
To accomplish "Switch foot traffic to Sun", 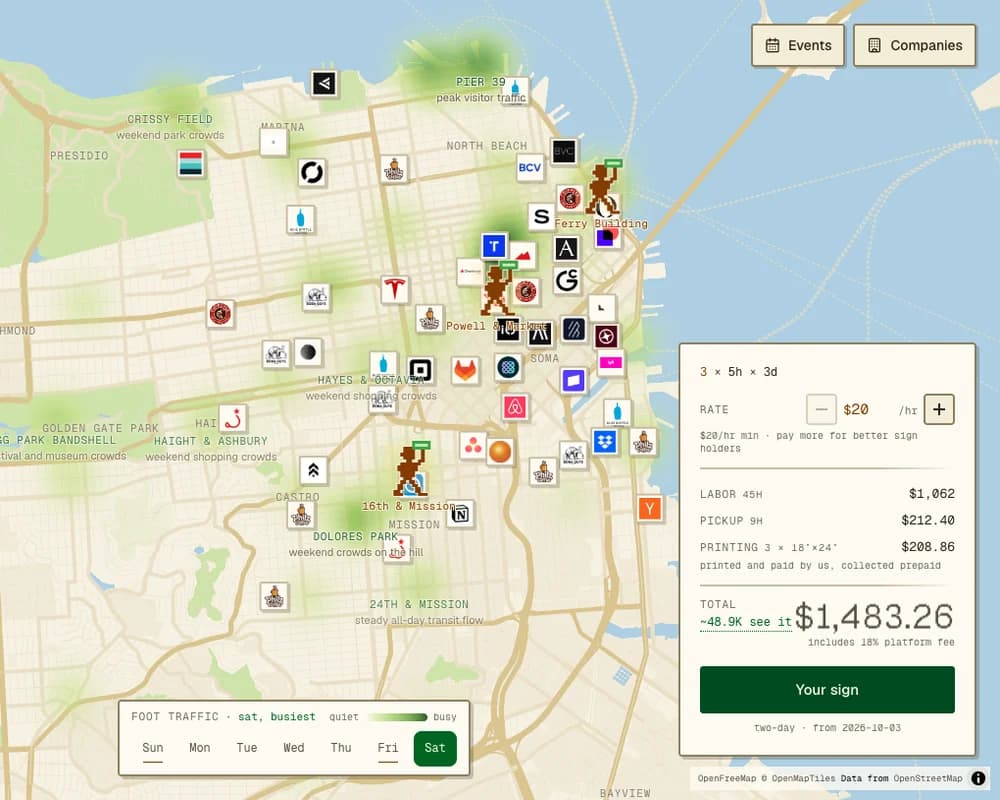I will [153, 748].
